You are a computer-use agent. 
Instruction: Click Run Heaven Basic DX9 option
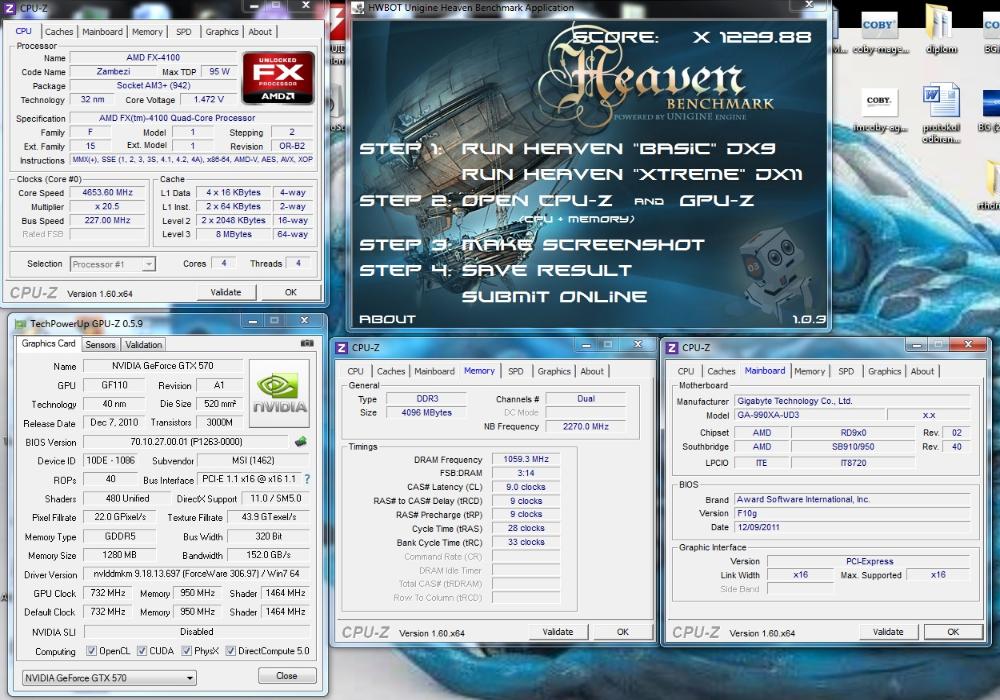618,149
